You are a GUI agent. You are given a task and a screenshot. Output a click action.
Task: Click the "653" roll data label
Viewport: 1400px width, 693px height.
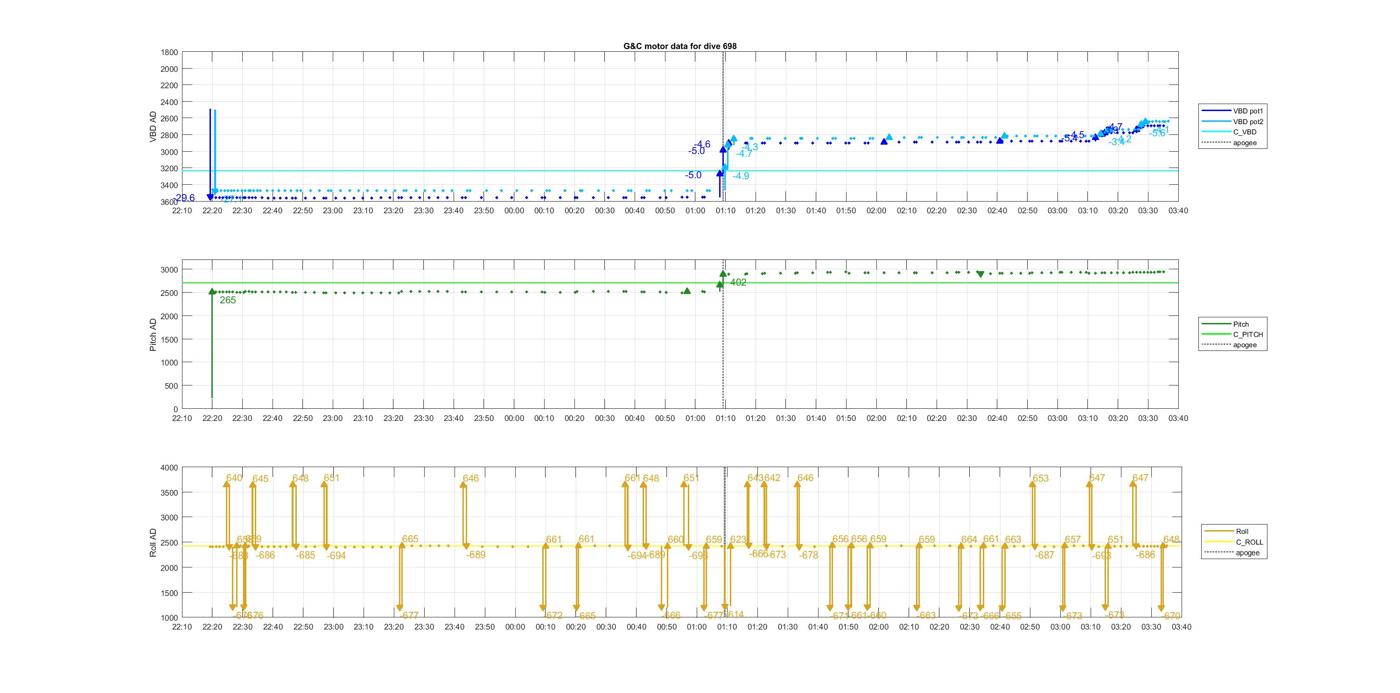[1041, 479]
